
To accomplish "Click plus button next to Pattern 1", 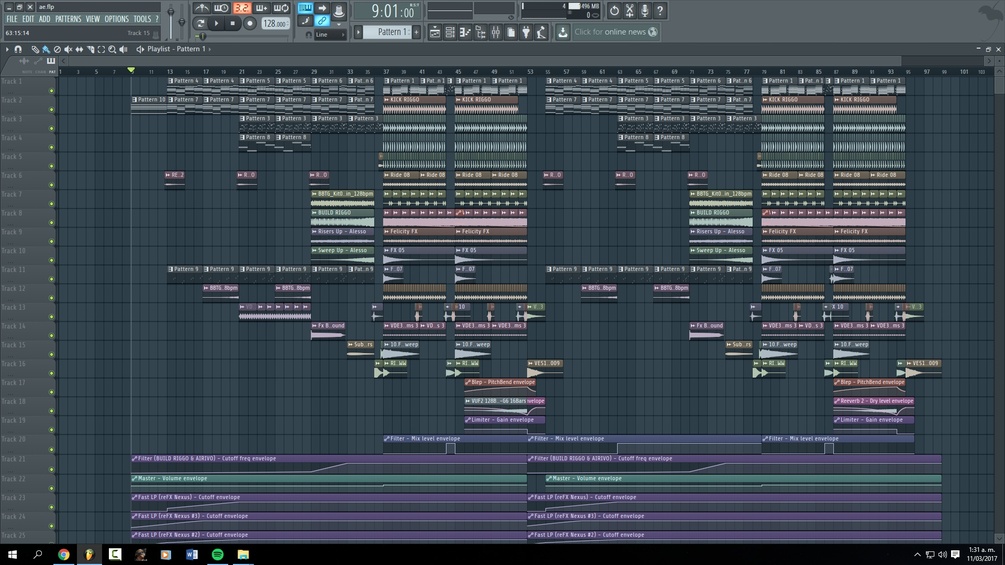I will click(416, 32).
